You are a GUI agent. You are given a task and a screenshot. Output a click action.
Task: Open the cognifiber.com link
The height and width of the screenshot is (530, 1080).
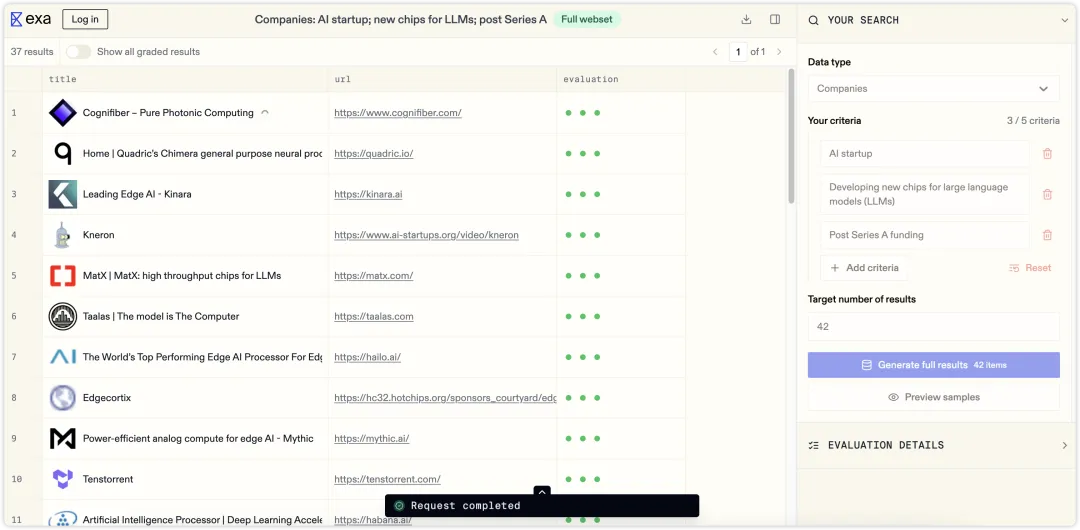[397, 113]
